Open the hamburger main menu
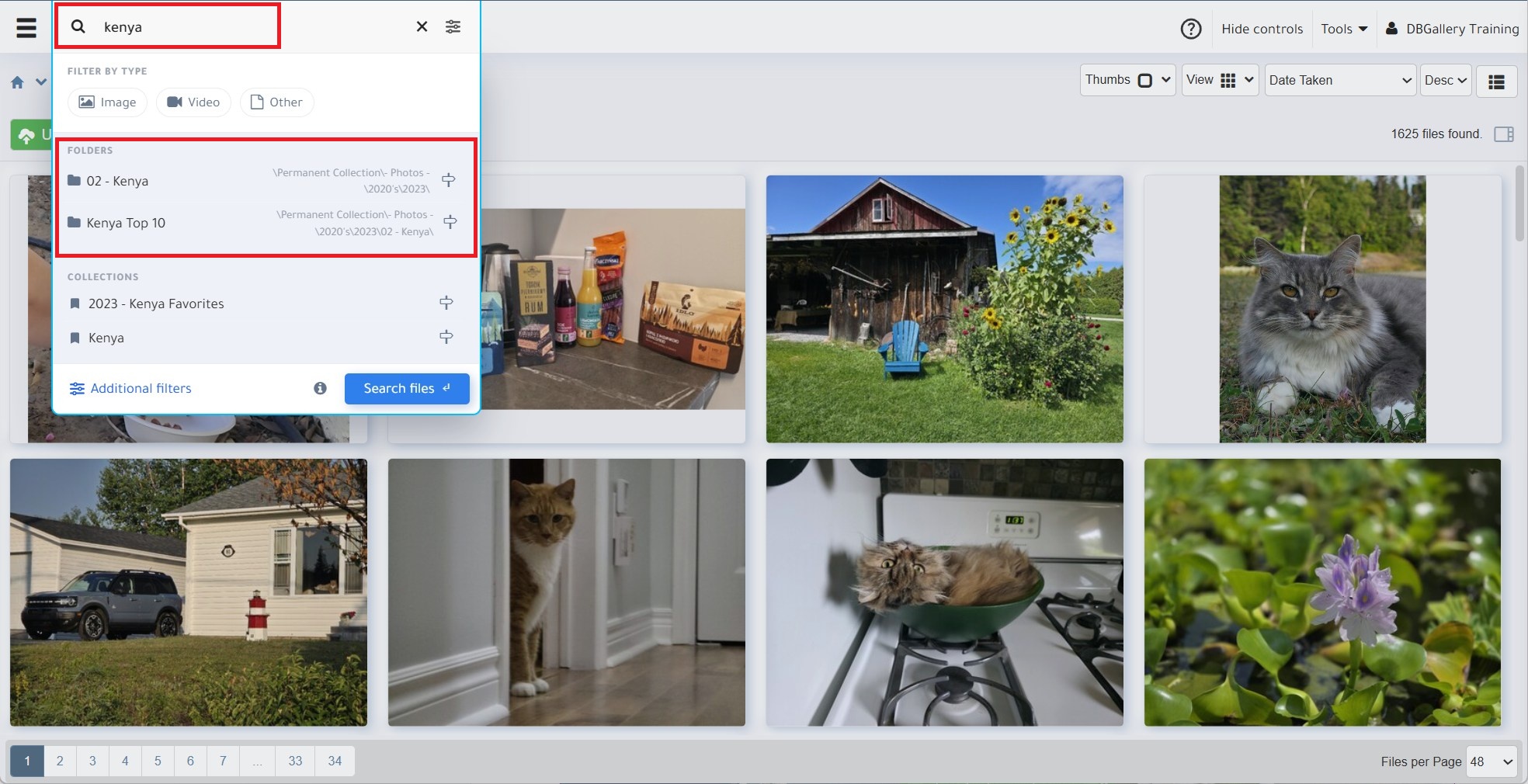Viewport: 1528px width, 784px height. pos(26,28)
